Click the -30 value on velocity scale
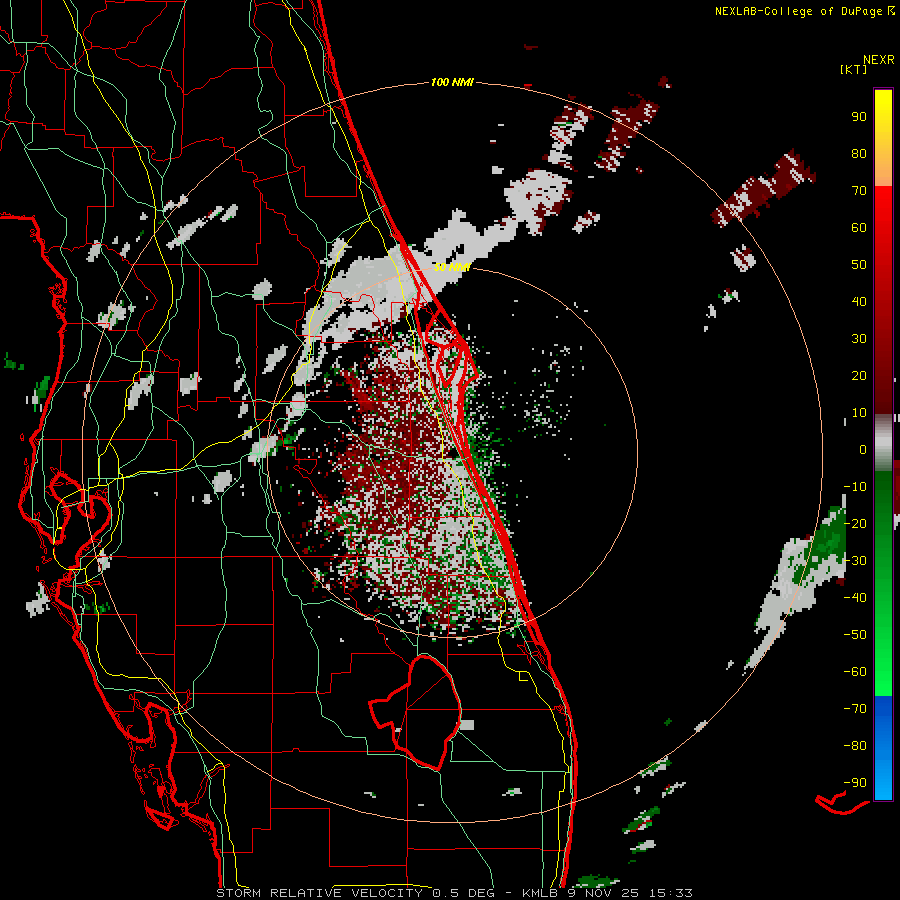Image resolution: width=900 pixels, height=900 pixels. point(855,561)
